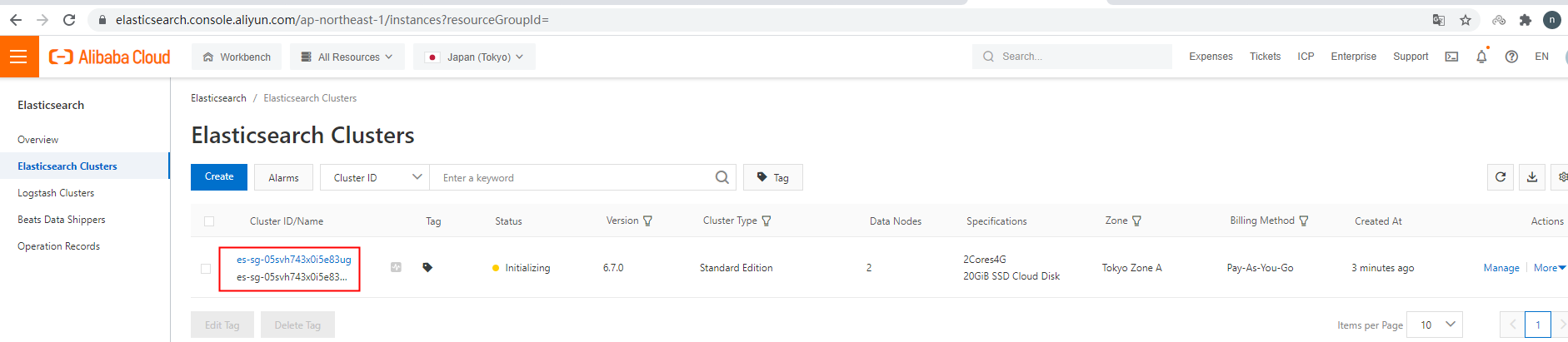Reload the page with the browser refresh icon
Screen dimensions: 1568x342
(69, 20)
